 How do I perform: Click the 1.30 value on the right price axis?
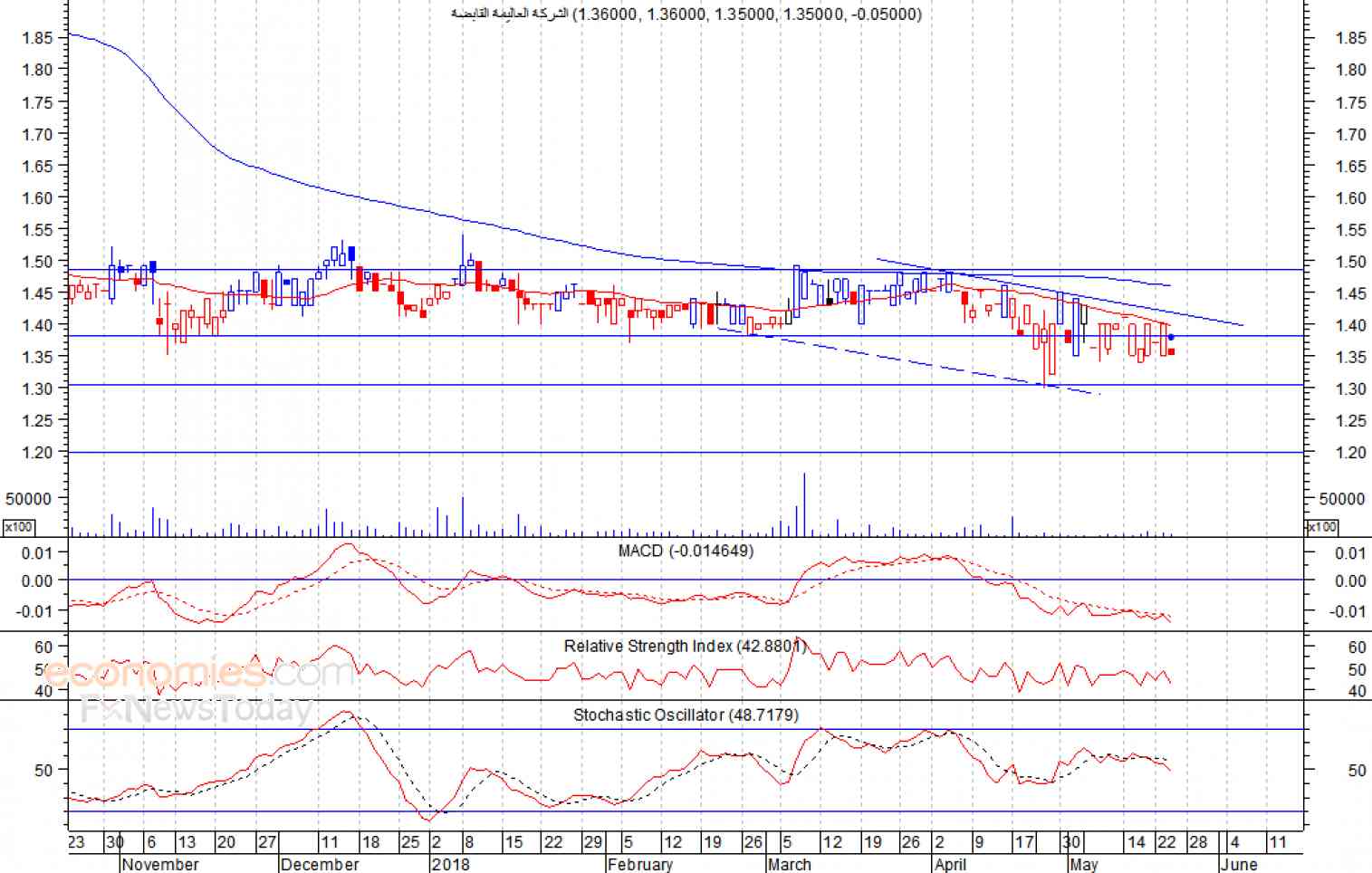(1350, 389)
